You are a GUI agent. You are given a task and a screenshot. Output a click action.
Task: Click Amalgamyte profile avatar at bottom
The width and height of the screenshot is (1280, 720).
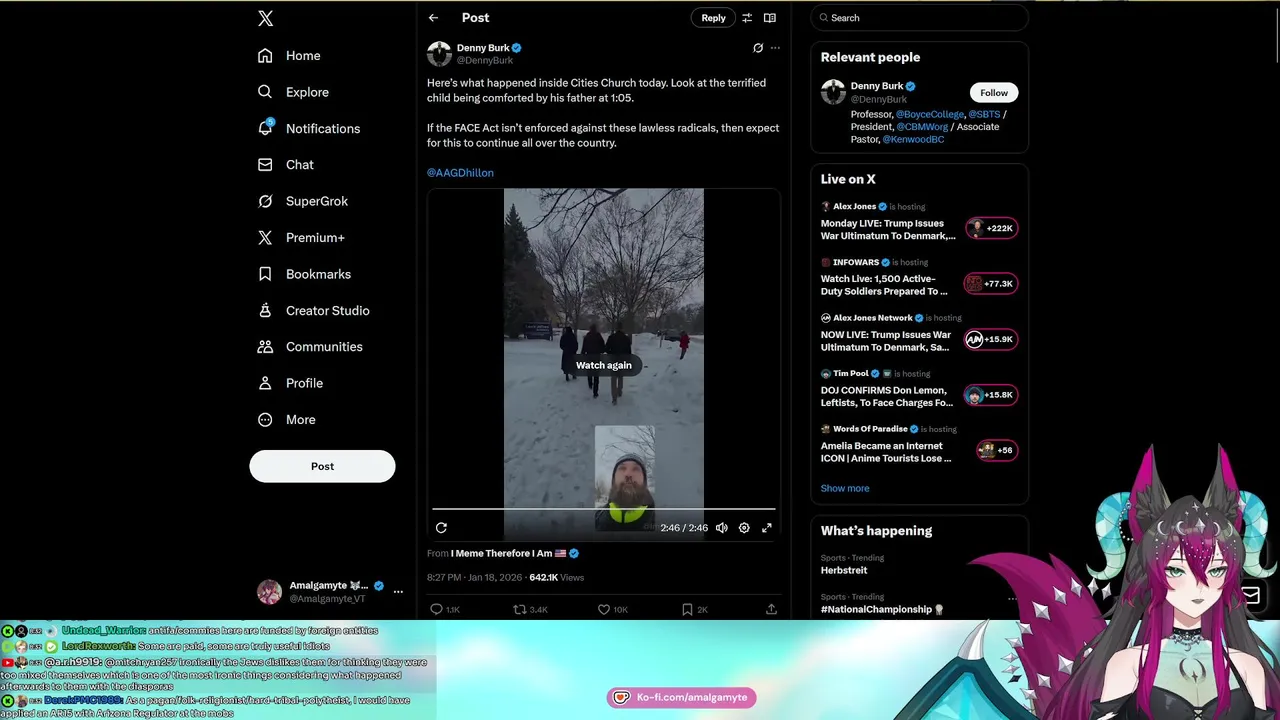269,592
